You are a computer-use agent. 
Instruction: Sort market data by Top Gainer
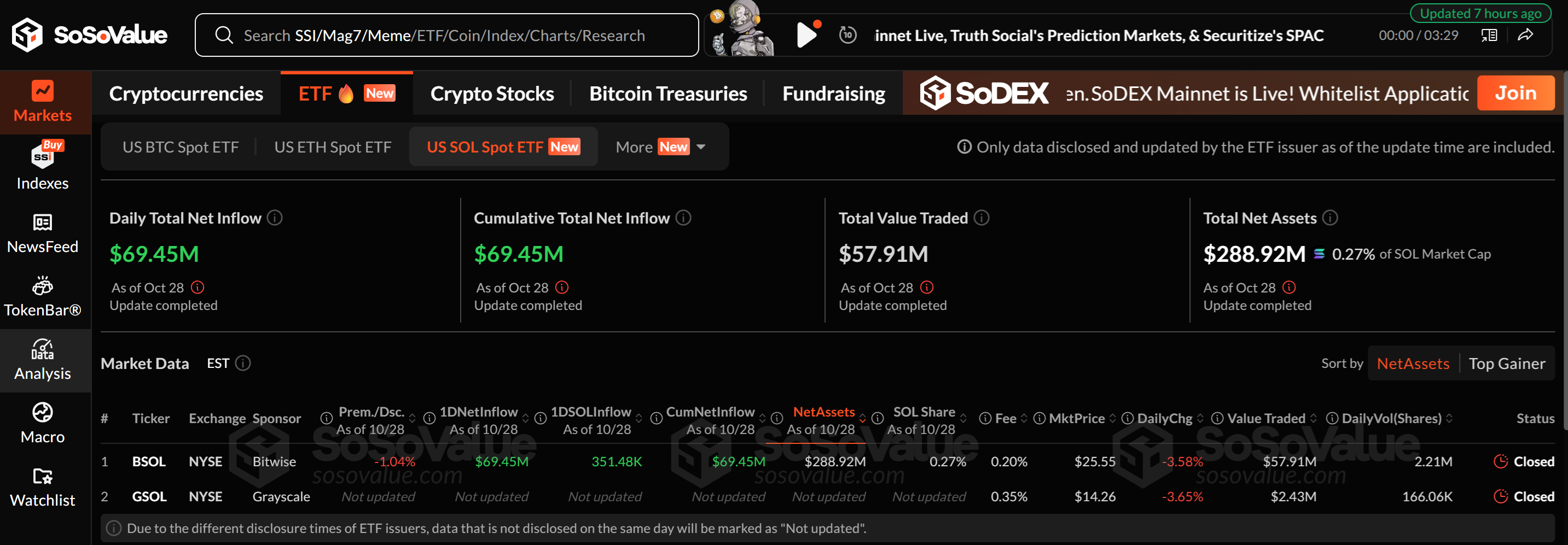(x=1507, y=363)
